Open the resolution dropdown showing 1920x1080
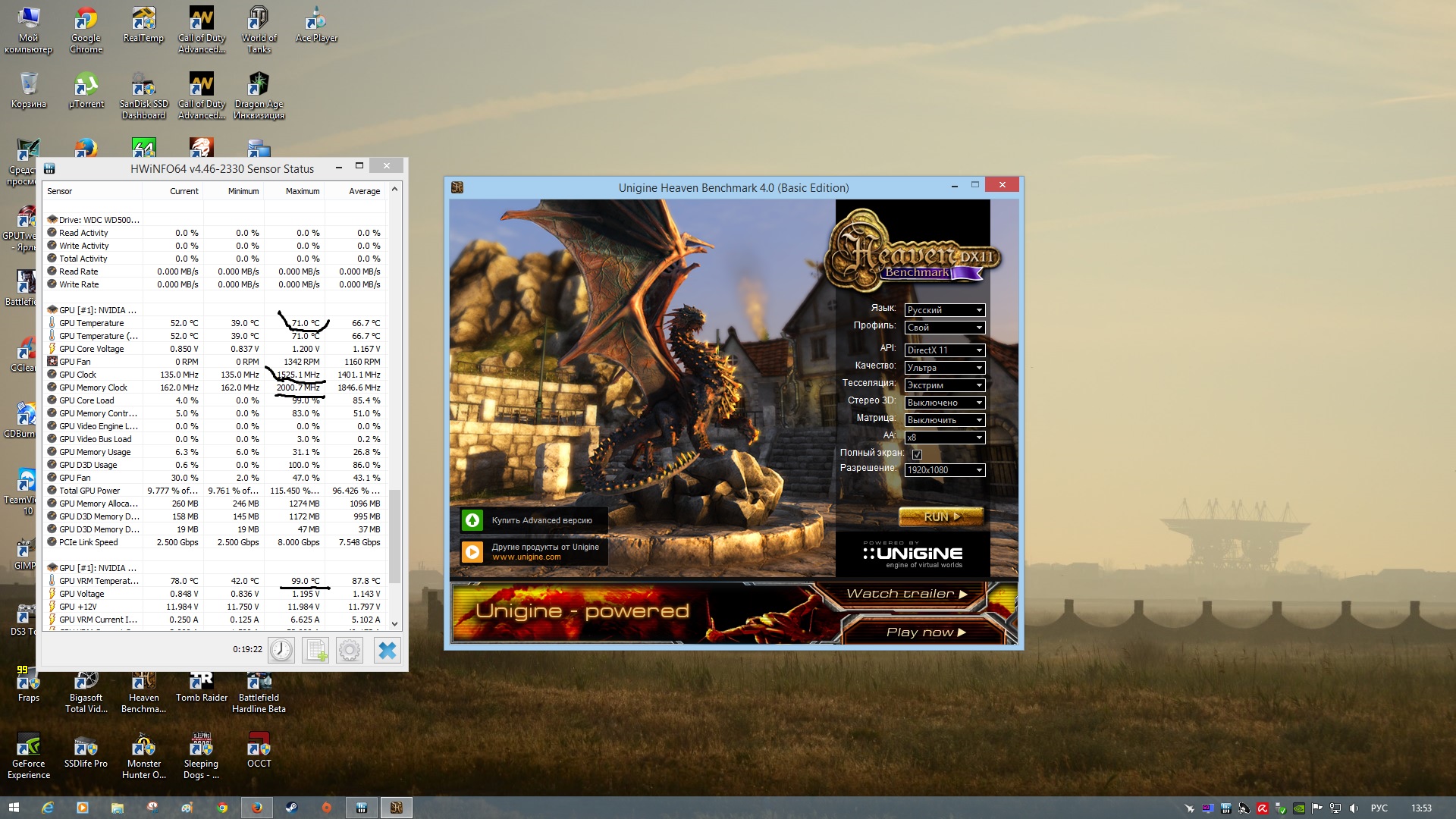 pos(944,470)
